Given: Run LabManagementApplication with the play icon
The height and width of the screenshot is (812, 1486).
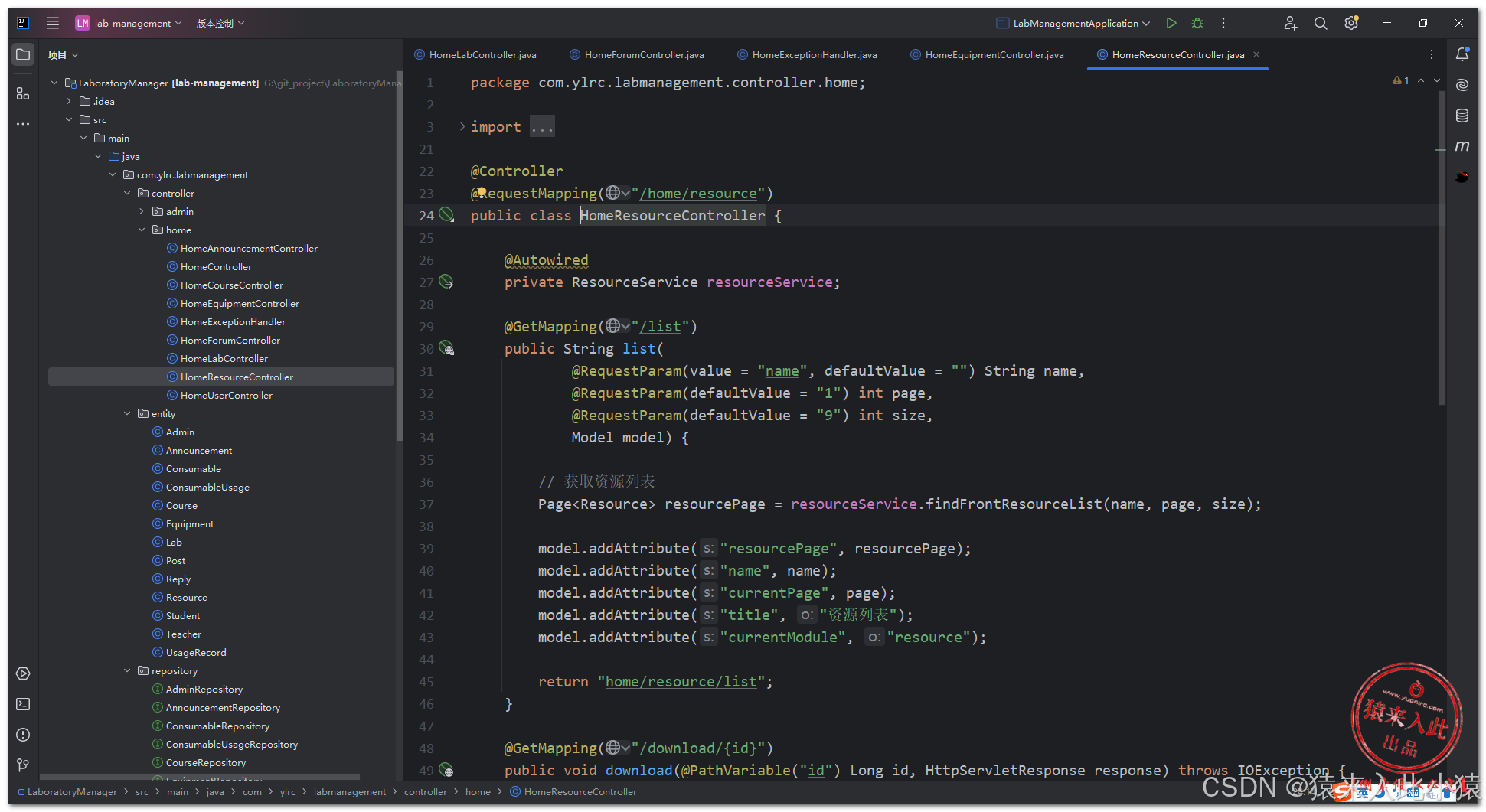Looking at the screenshot, I should coord(1171,23).
